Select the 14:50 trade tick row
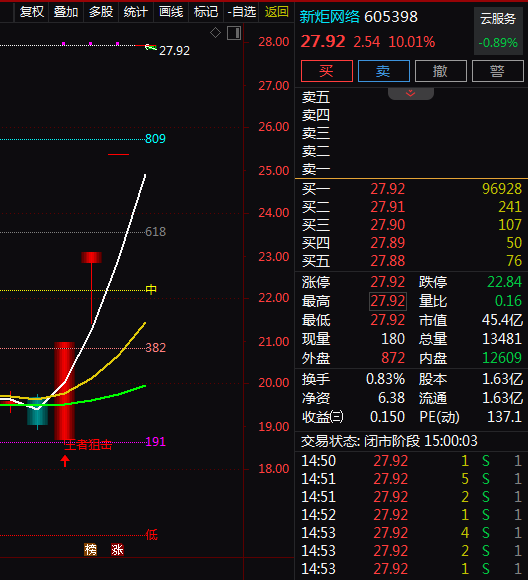 point(411,461)
